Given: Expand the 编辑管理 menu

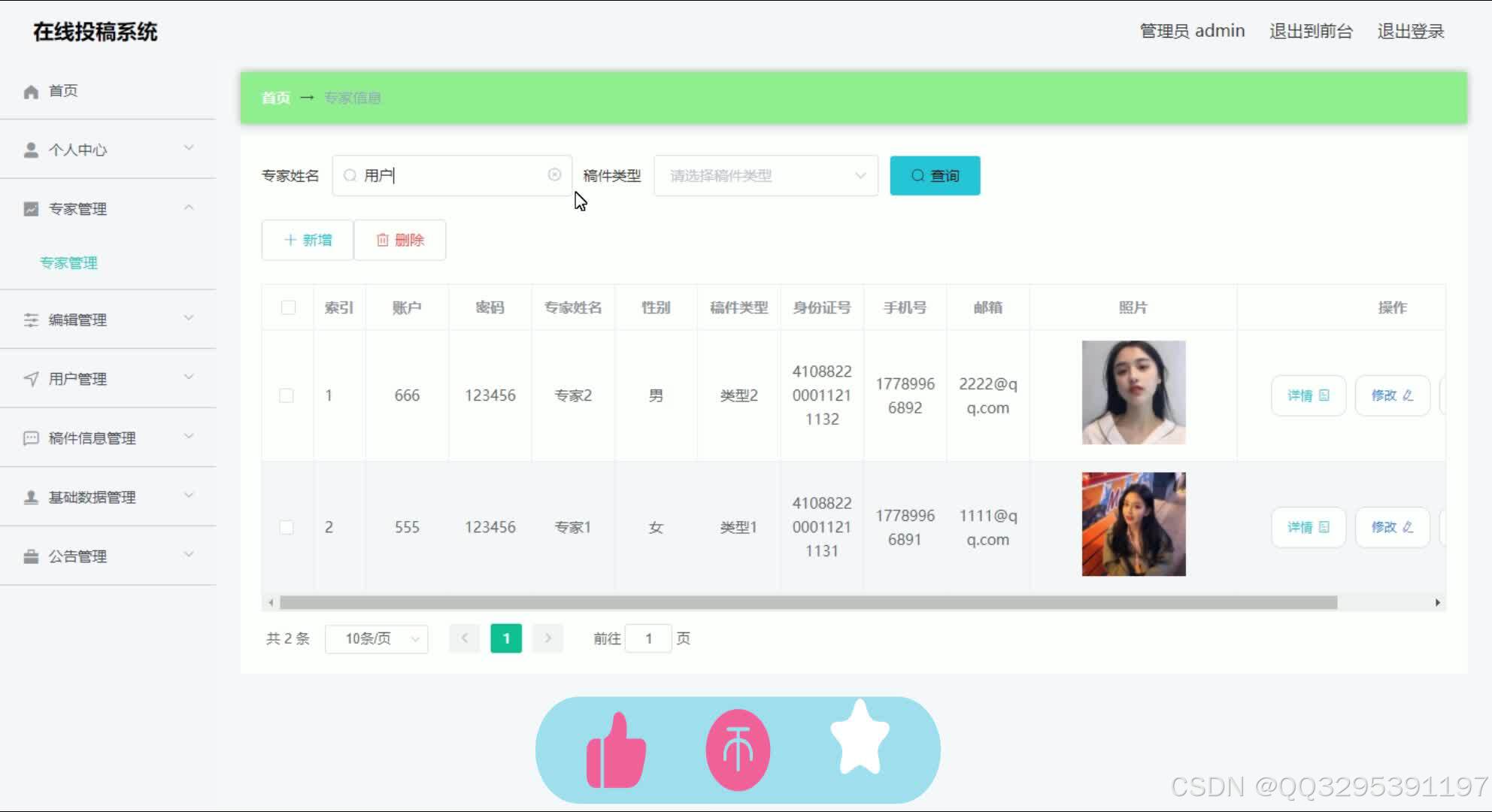Looking at the screenshot, I should click(x=189, y=318).
